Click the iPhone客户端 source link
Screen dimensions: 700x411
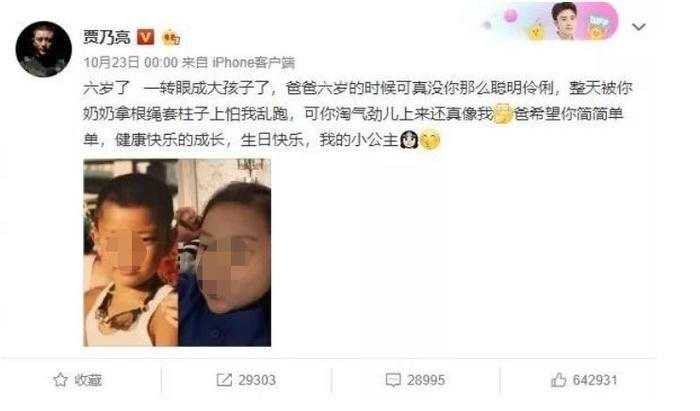point(253,62)
